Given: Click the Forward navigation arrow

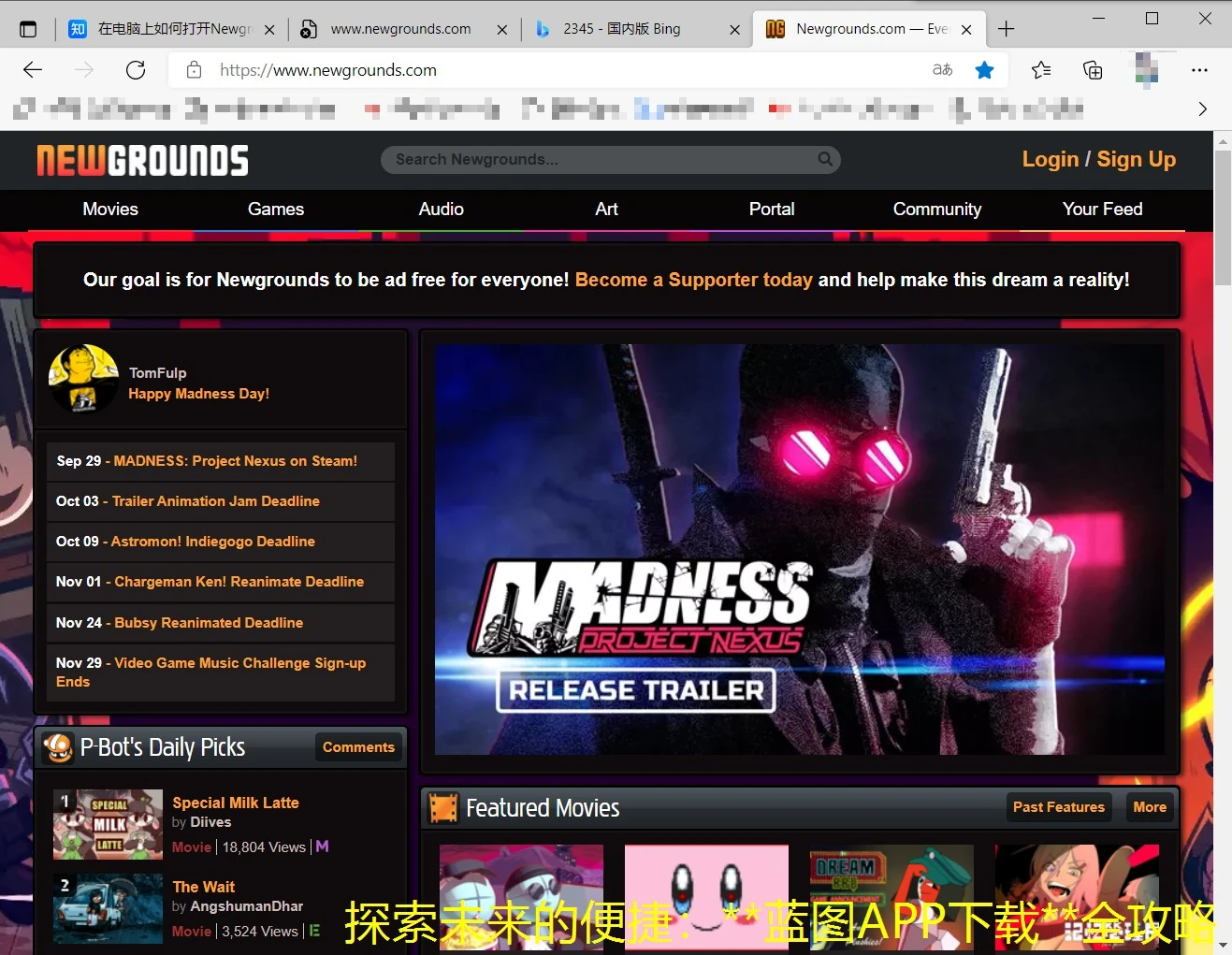Looking at the screenshot, I should coord(84,70).
